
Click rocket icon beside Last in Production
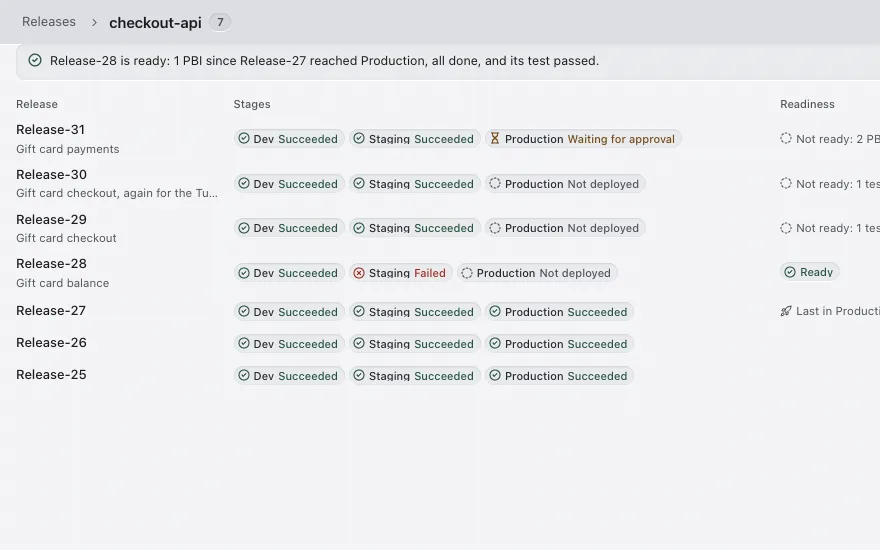coord(786,311)
